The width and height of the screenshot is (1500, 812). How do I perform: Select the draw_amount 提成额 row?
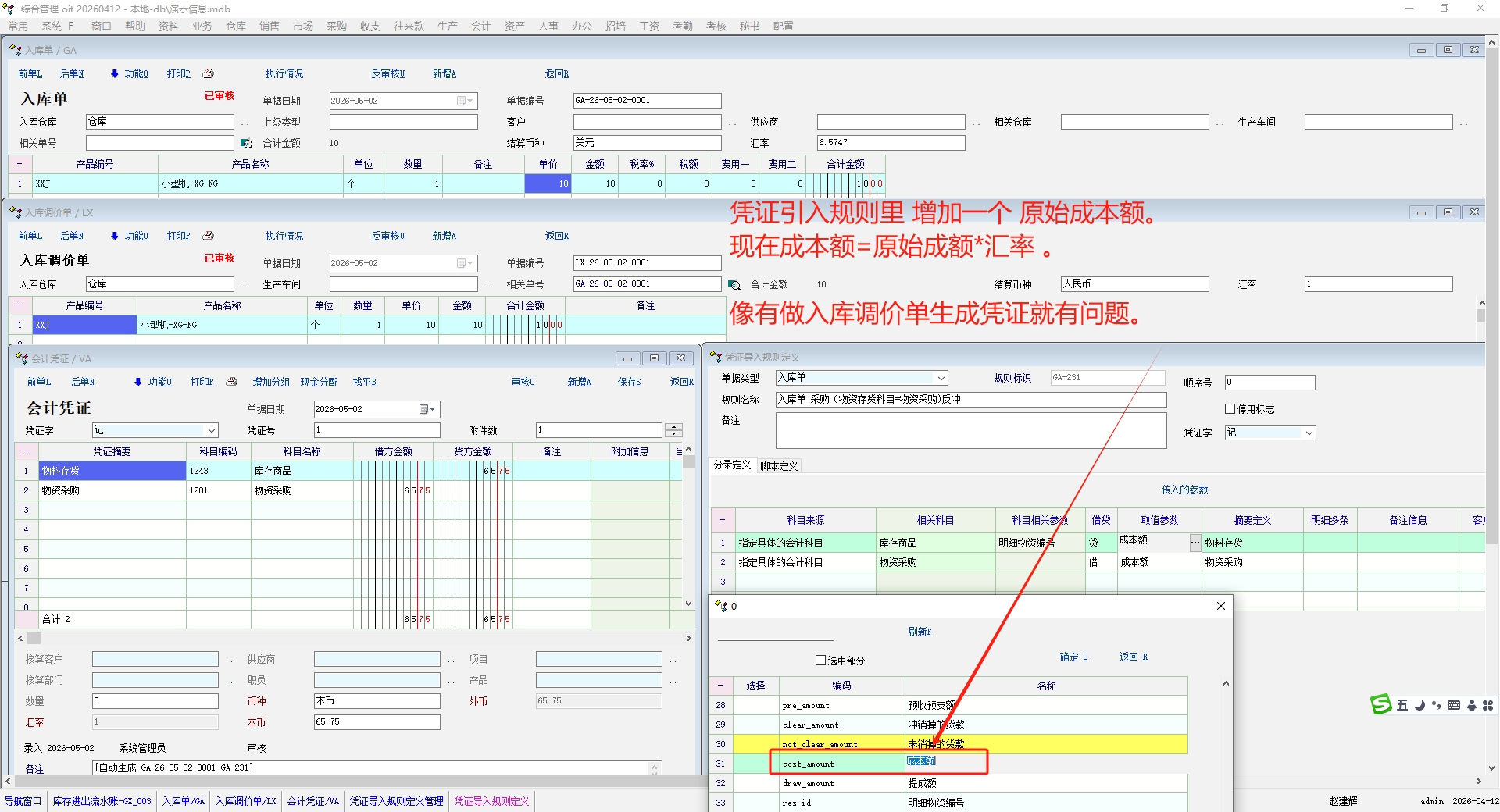click(x=949, y=783)
